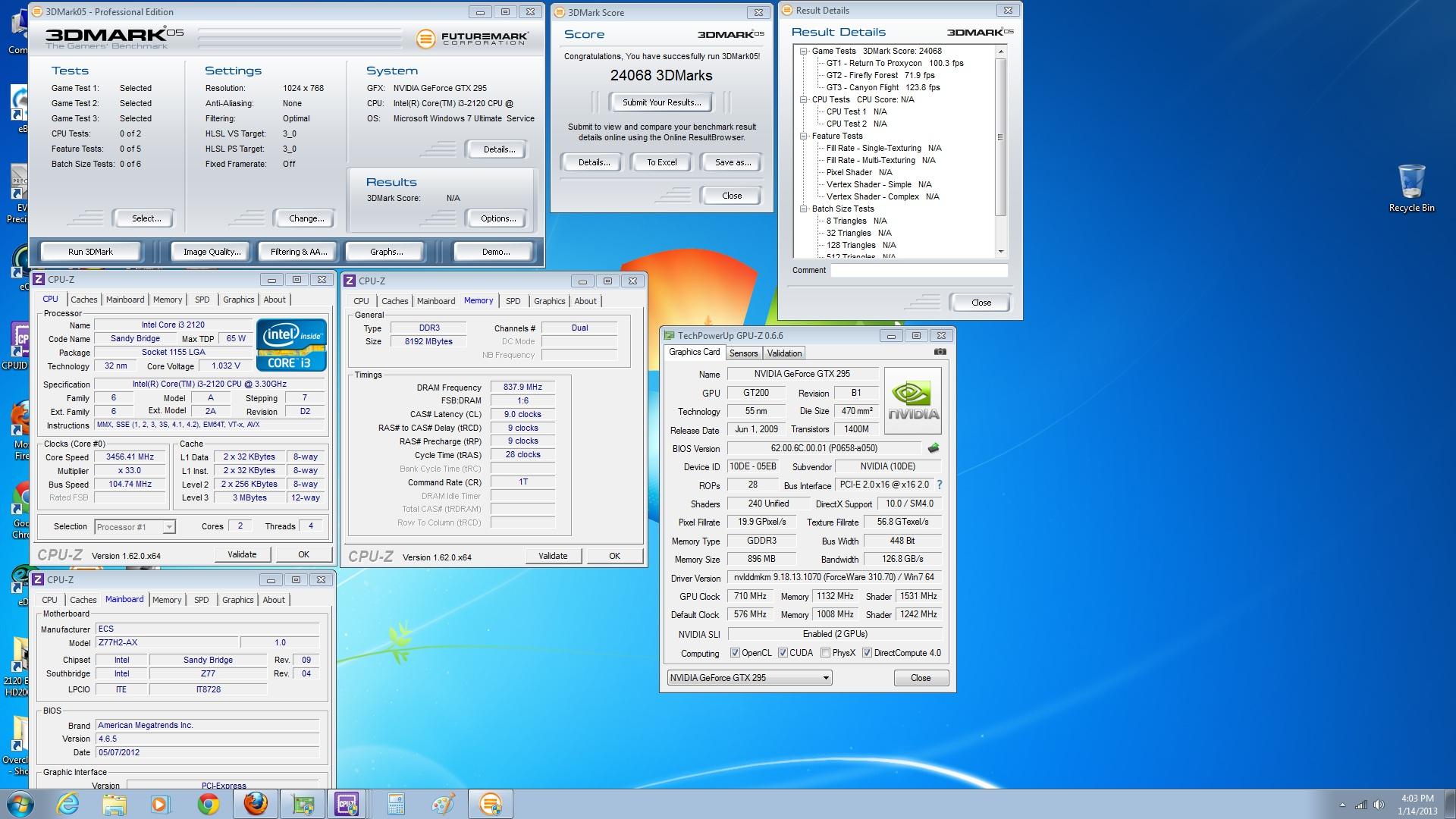Click GPU-Z title bar app icon
This screenshot has height=819, width=1456.
click(669, 335)
